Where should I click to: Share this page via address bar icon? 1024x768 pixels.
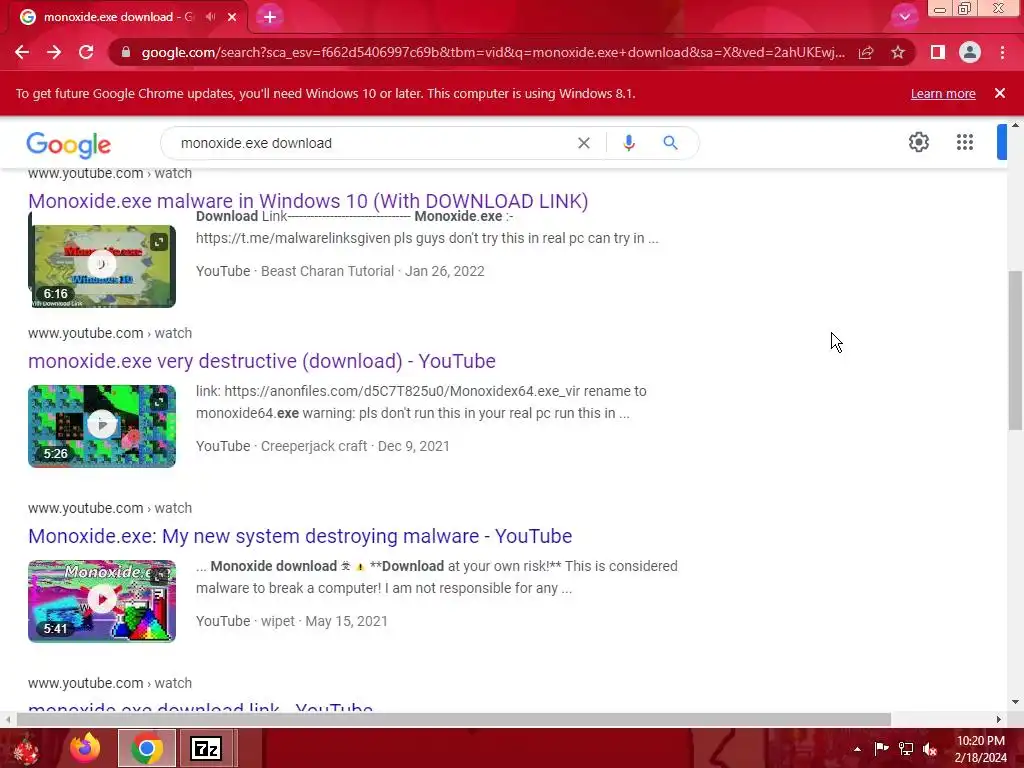(x=866, y=52)
